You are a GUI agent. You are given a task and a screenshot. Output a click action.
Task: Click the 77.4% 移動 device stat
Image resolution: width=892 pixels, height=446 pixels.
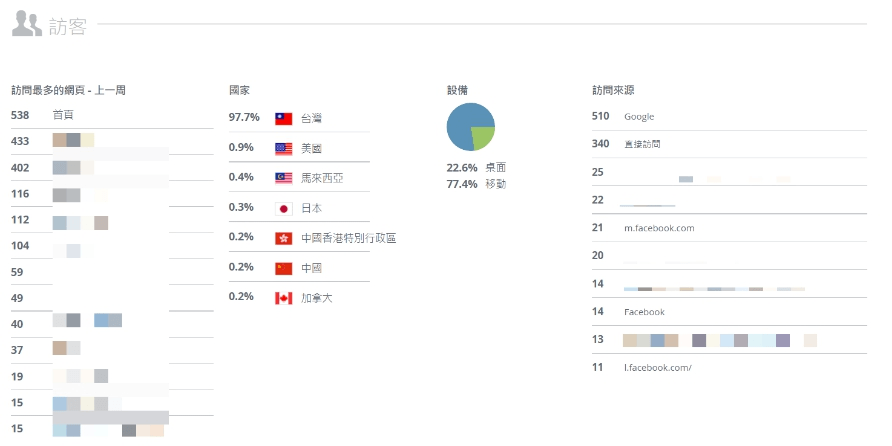tap(477, 184)
